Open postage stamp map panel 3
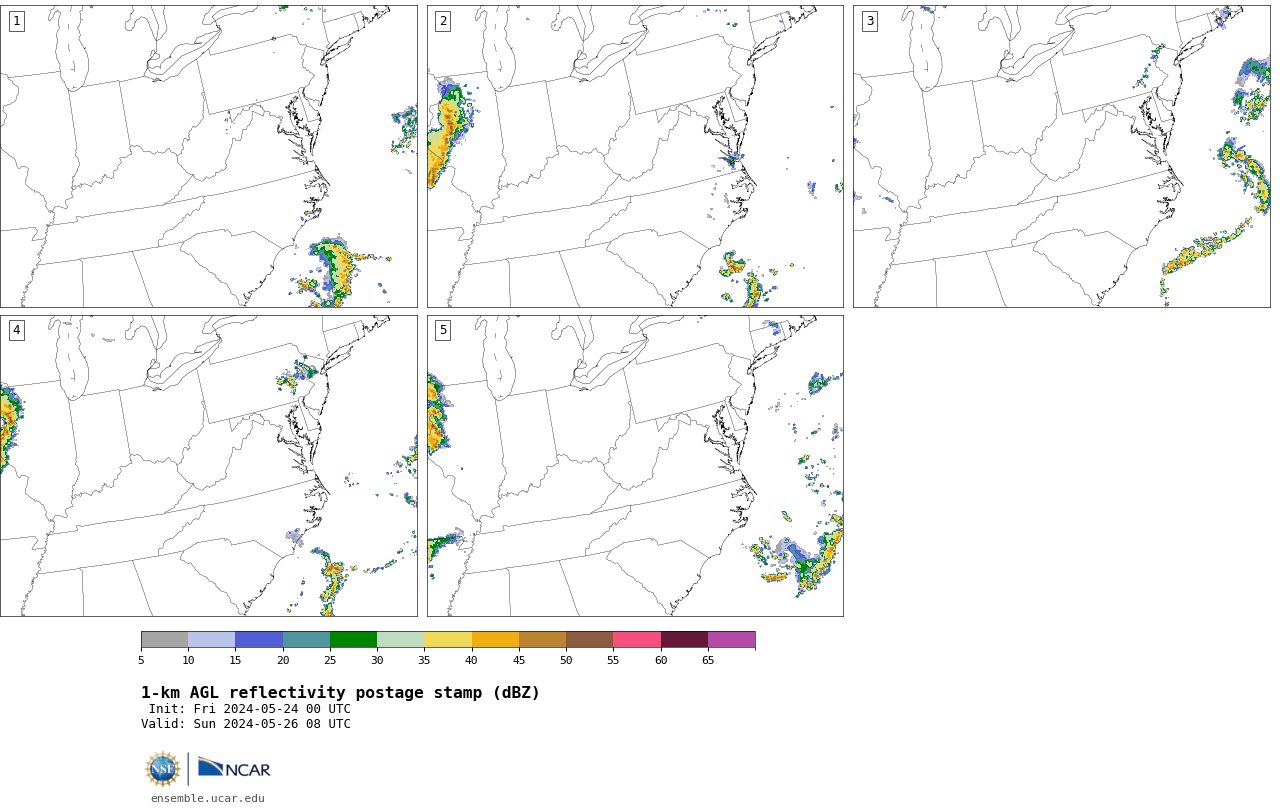This screenshot has width=1280, height=809. tap(1062, 156)
